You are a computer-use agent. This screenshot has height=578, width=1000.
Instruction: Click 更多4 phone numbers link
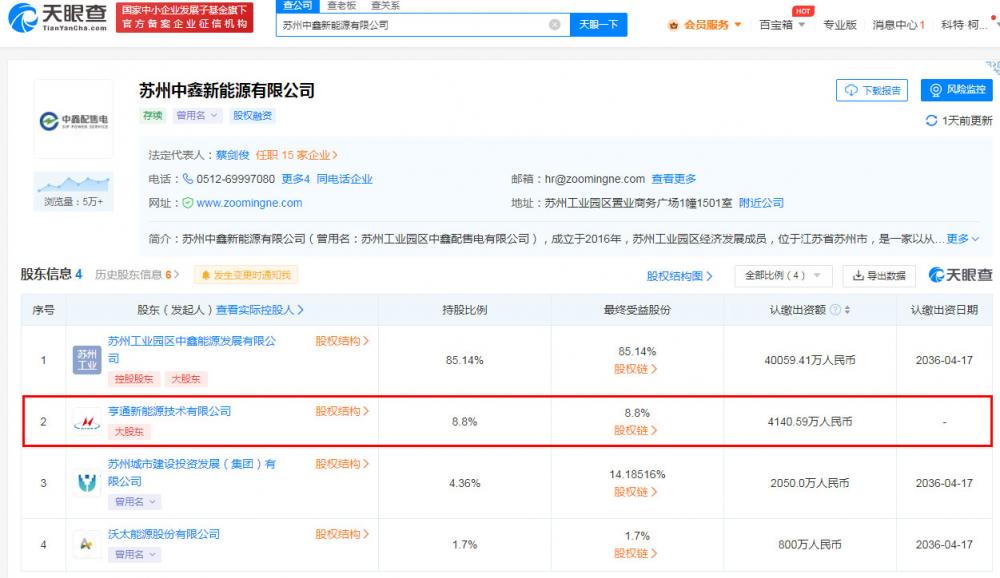pos(296,179)
